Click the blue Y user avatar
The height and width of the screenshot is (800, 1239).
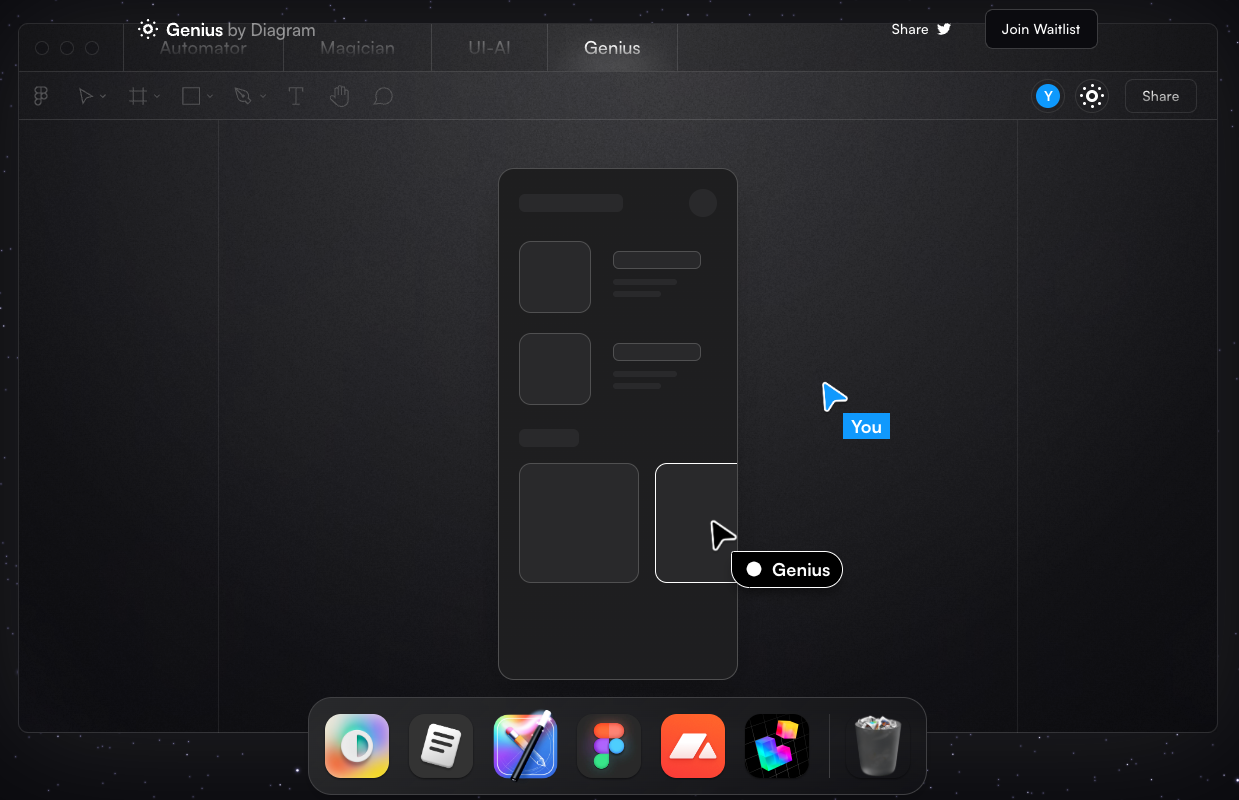click(1047, 96)
